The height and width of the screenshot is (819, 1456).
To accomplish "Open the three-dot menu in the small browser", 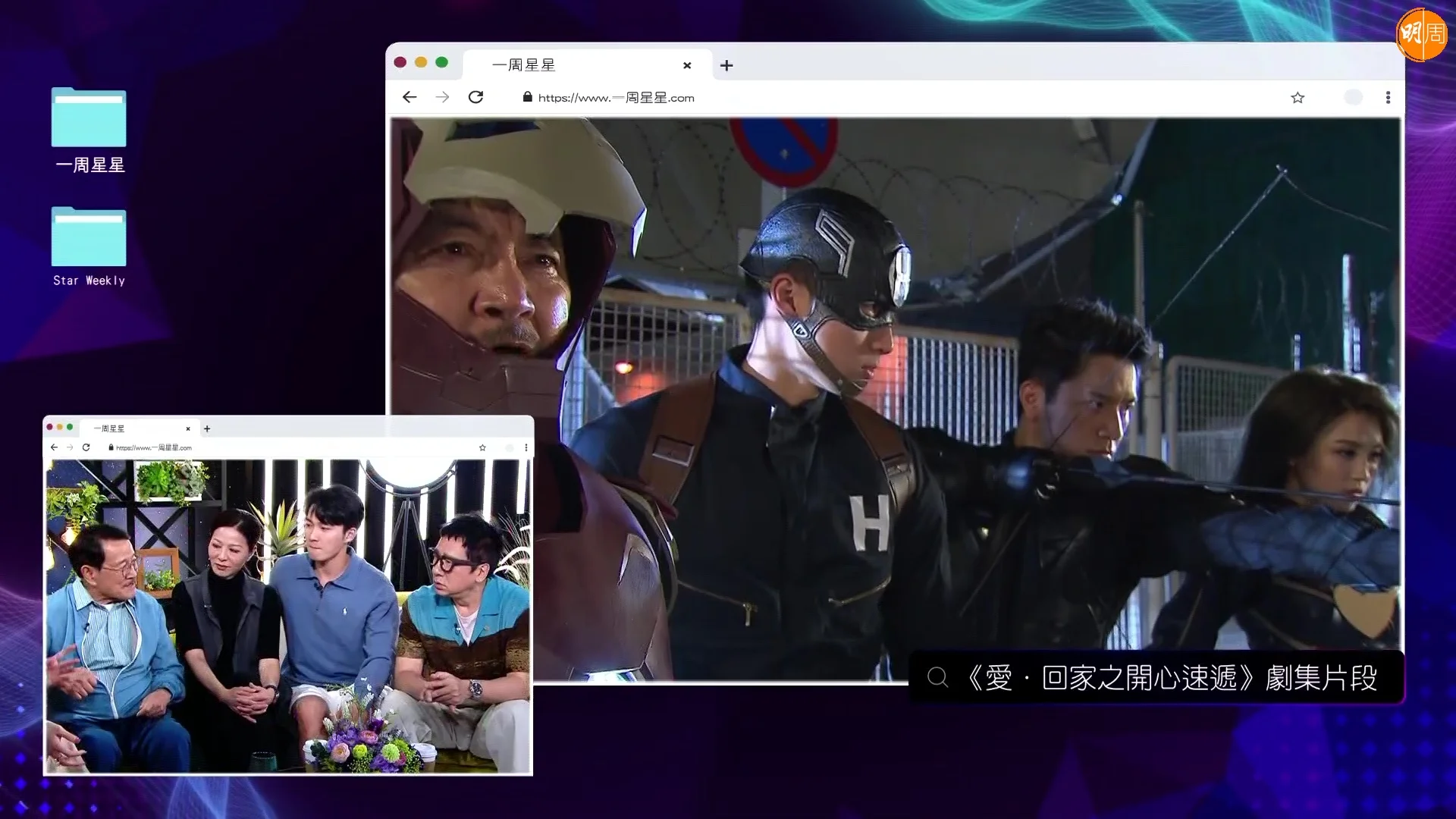I will coord(526,447).
